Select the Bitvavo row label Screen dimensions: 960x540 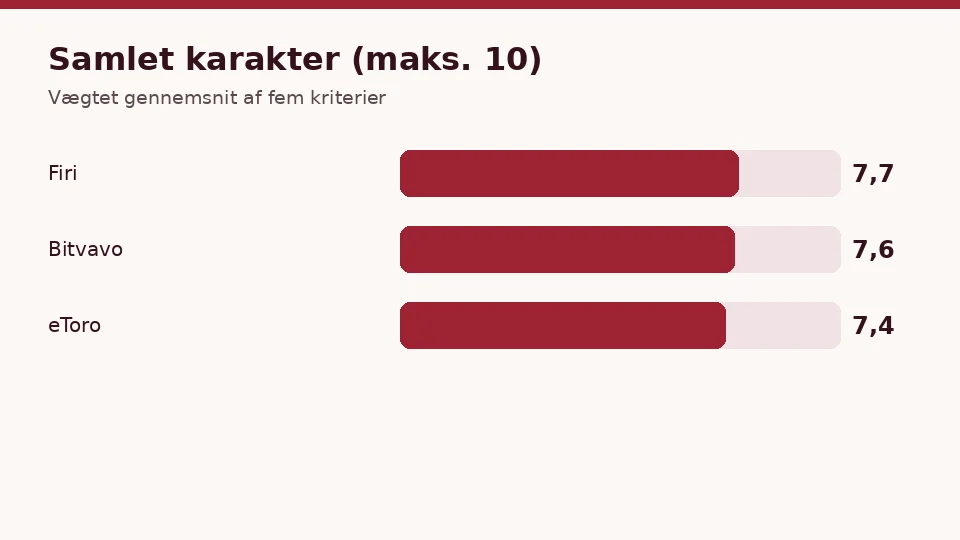[86, 249]
